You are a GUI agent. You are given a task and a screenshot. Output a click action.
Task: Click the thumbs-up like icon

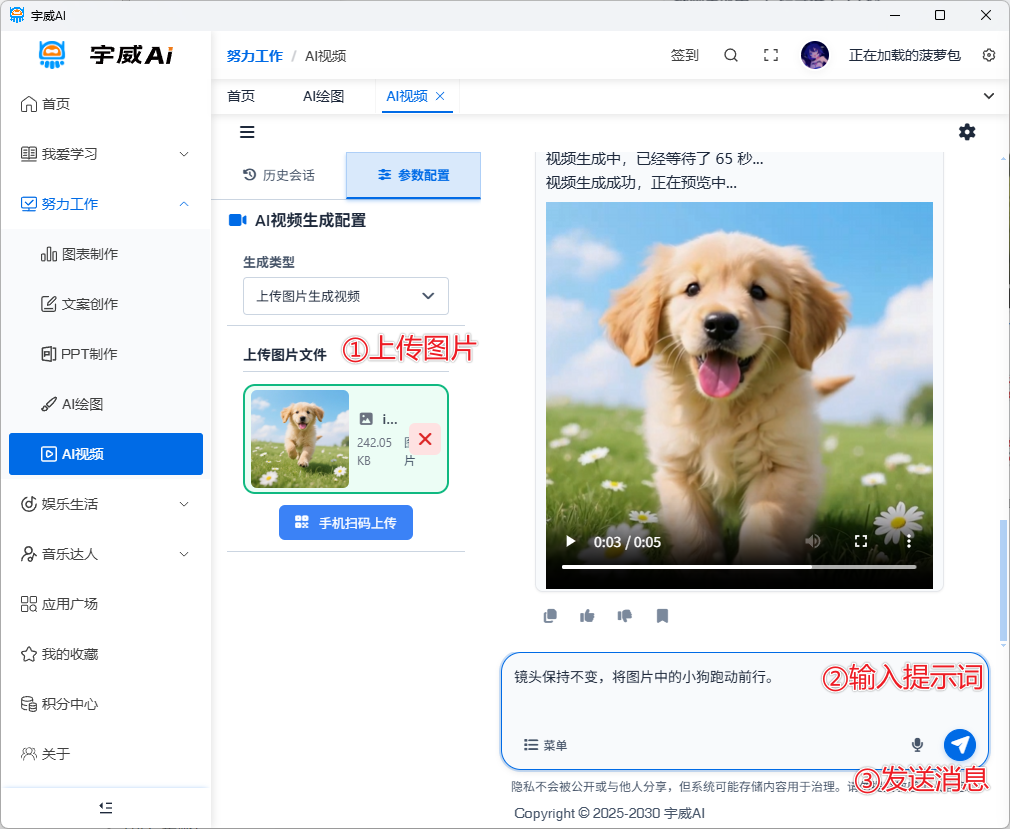click(587, 616)
